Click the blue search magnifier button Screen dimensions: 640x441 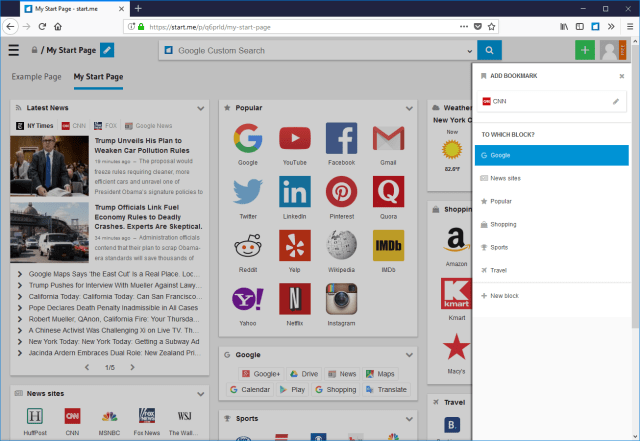pyautogui.click(x=489, y=50)
